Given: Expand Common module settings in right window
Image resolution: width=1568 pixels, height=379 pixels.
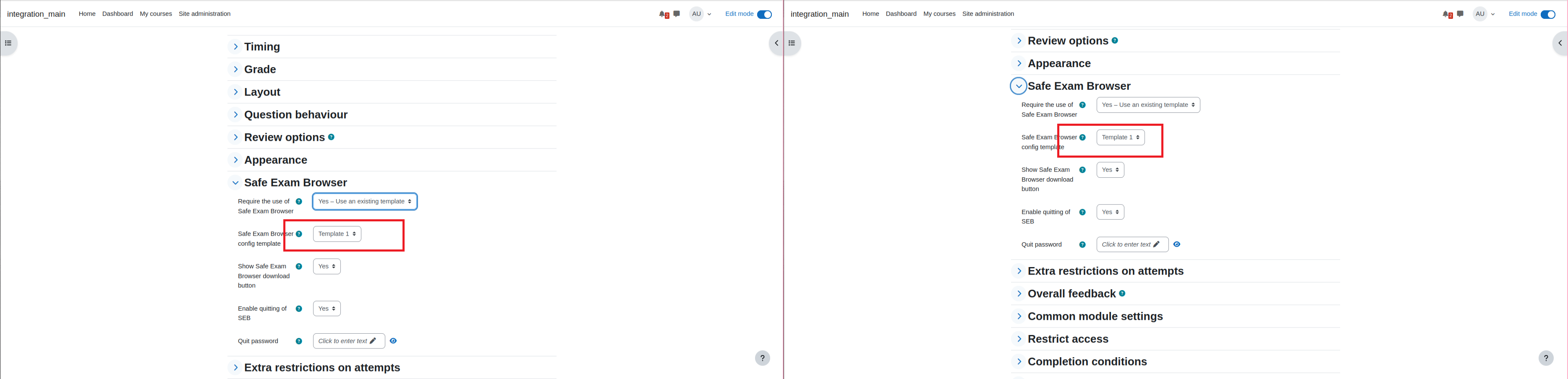Looking at the screenshot, I should (1019, 316).
